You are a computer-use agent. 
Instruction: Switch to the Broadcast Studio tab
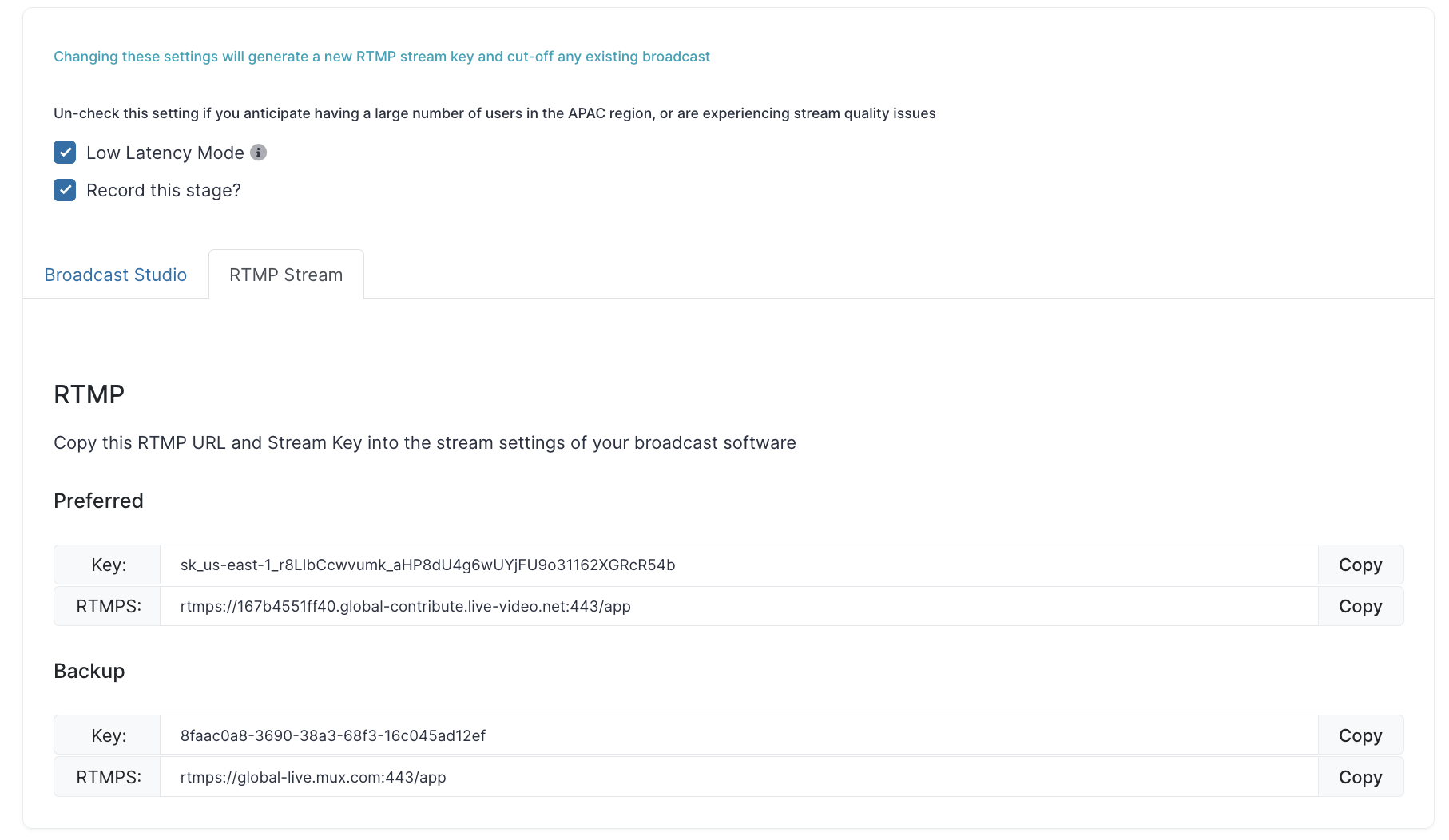[x=116, y=275]
